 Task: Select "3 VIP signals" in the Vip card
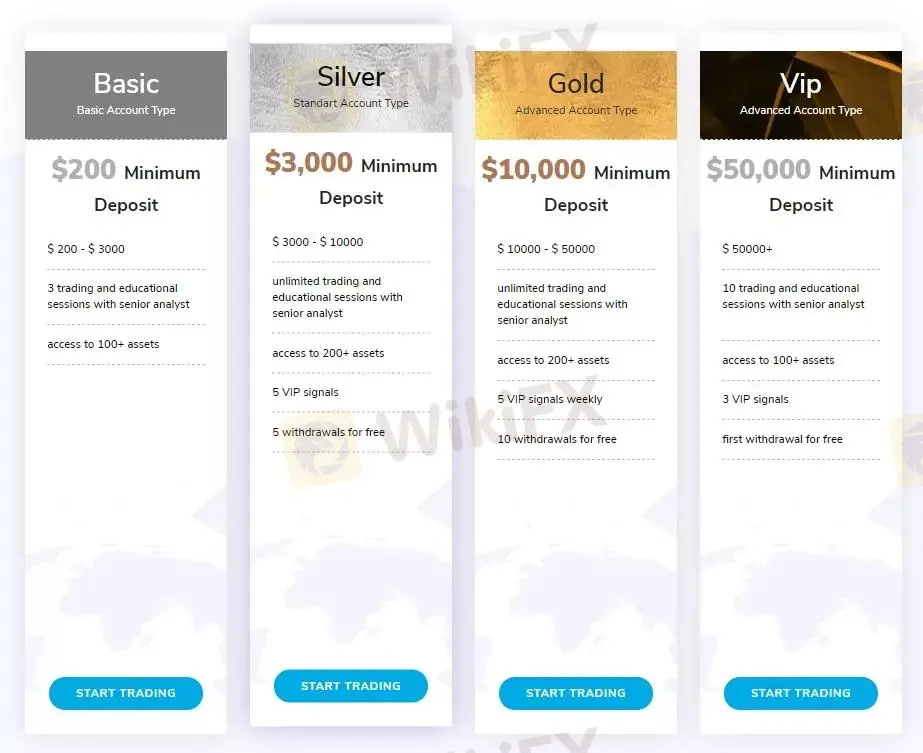click(755, 399)
